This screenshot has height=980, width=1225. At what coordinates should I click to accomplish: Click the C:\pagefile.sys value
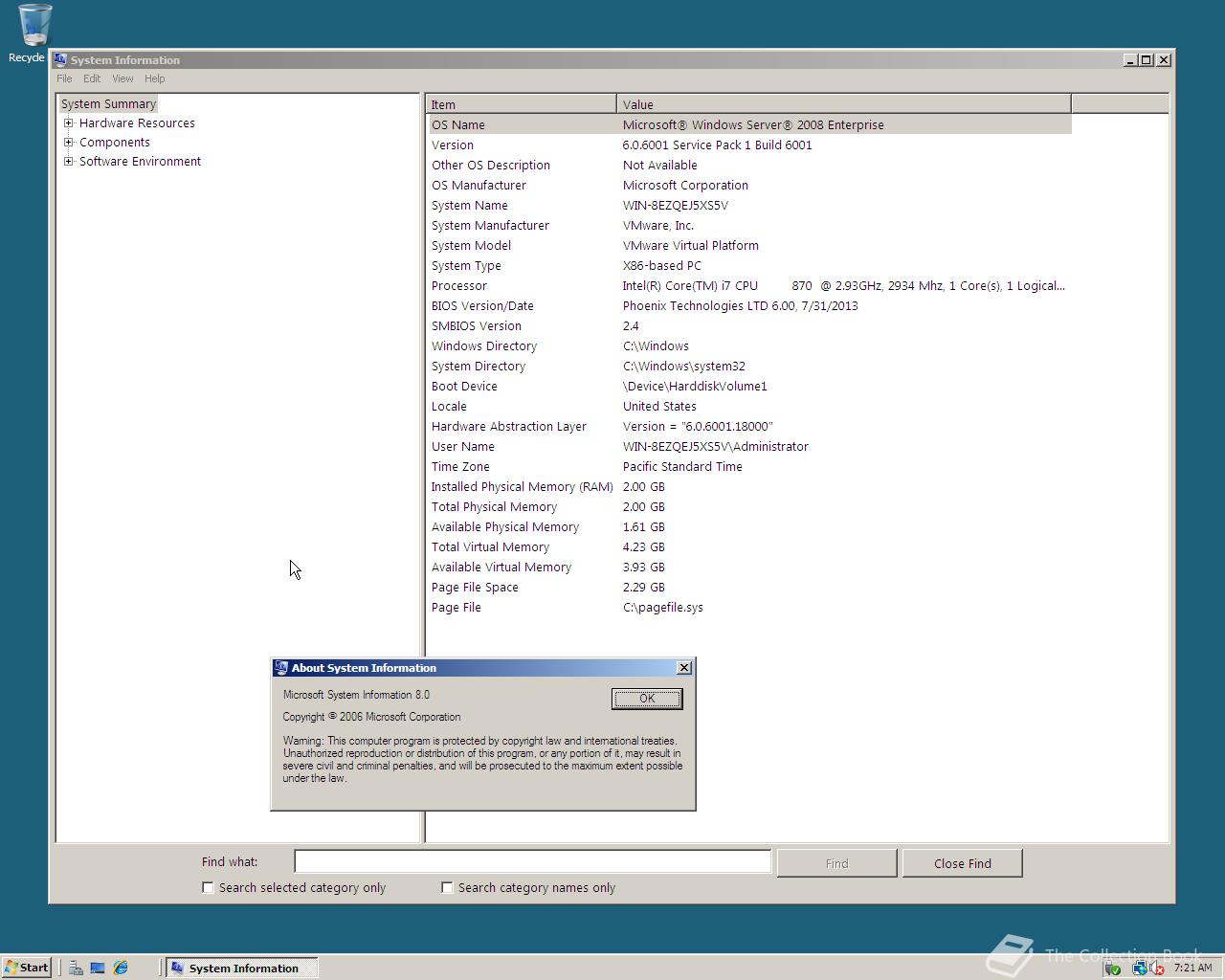pos(662,607)
